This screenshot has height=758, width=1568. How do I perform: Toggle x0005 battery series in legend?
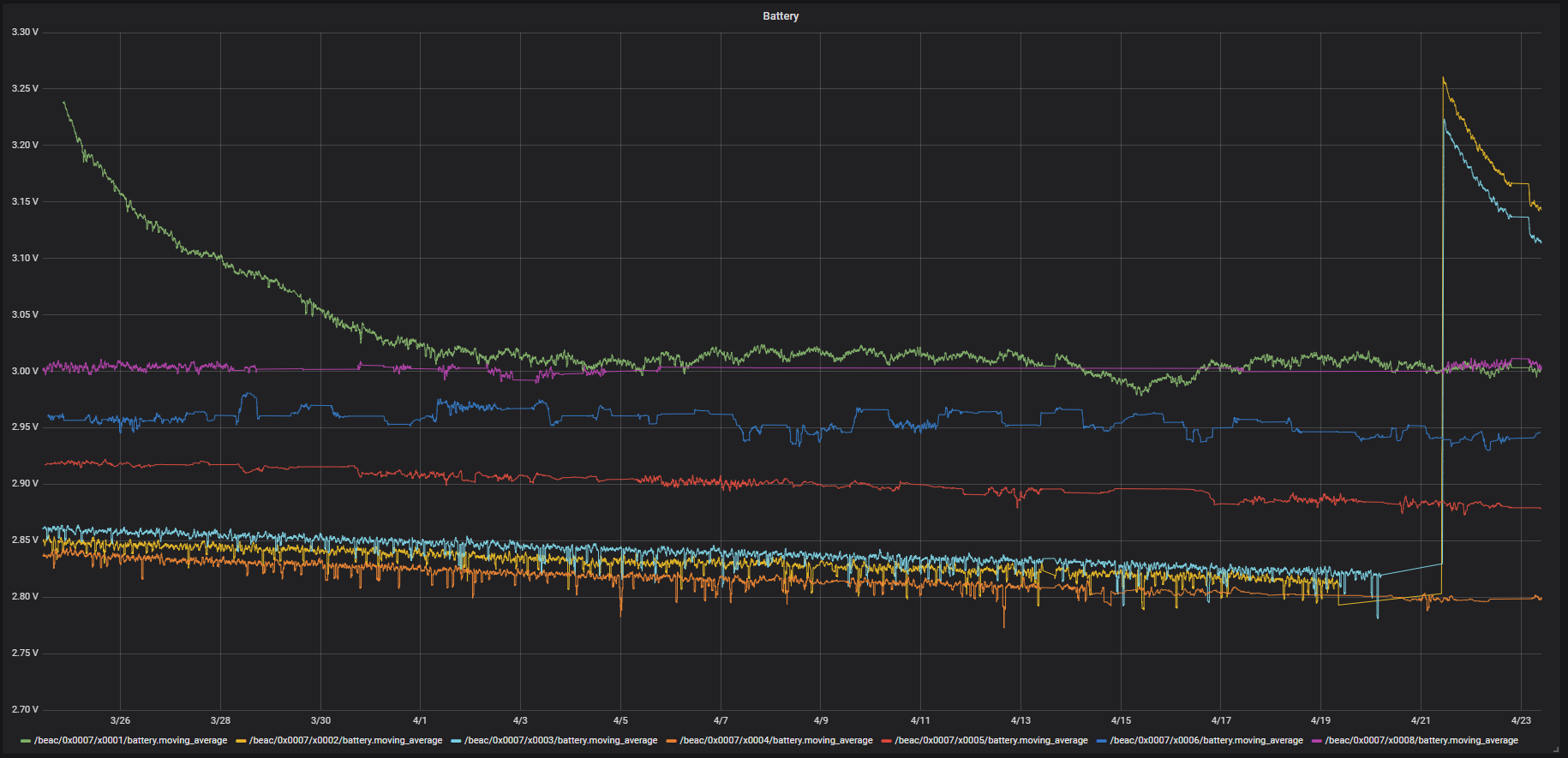coord(991,741)
